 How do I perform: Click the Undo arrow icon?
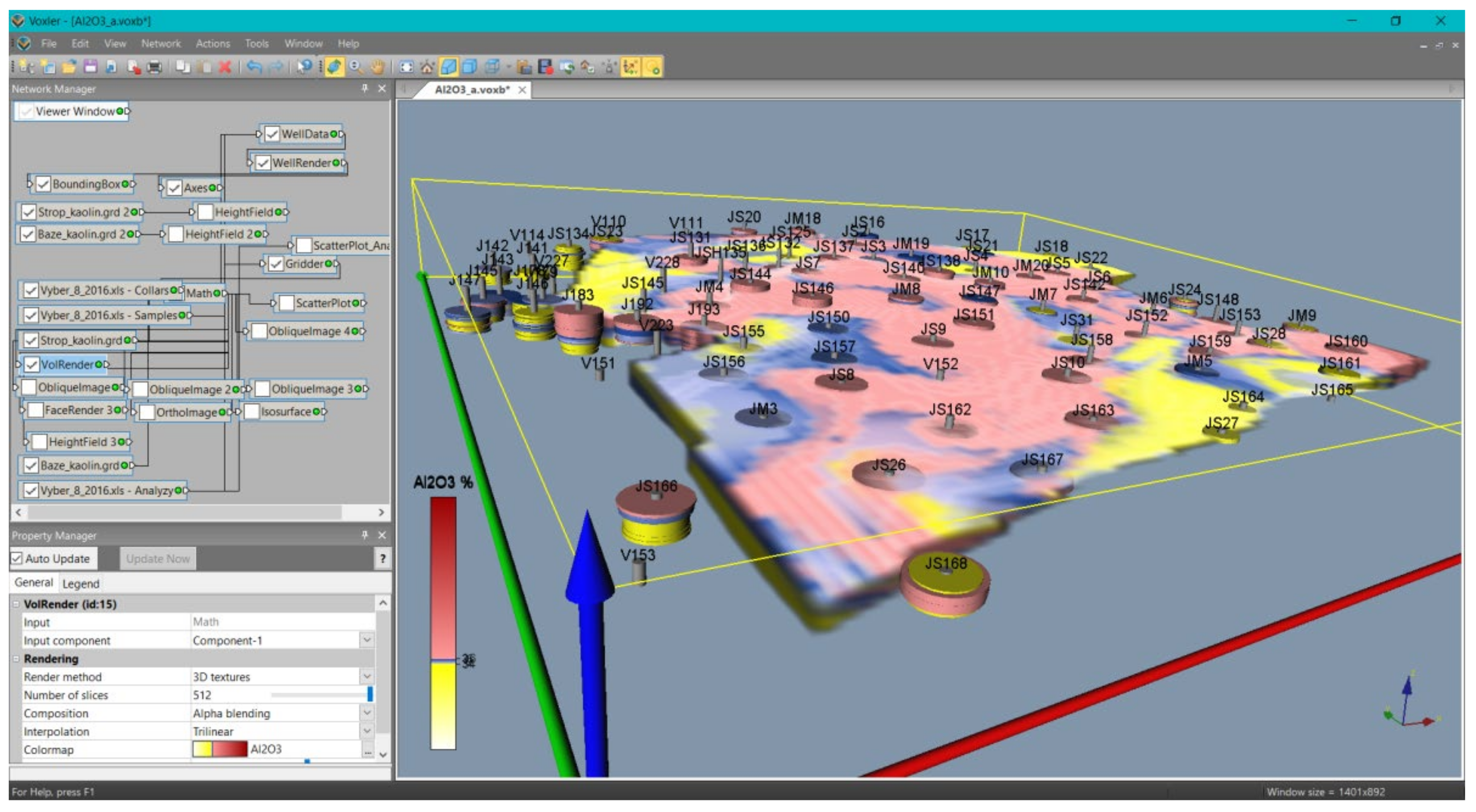point(254,67)
